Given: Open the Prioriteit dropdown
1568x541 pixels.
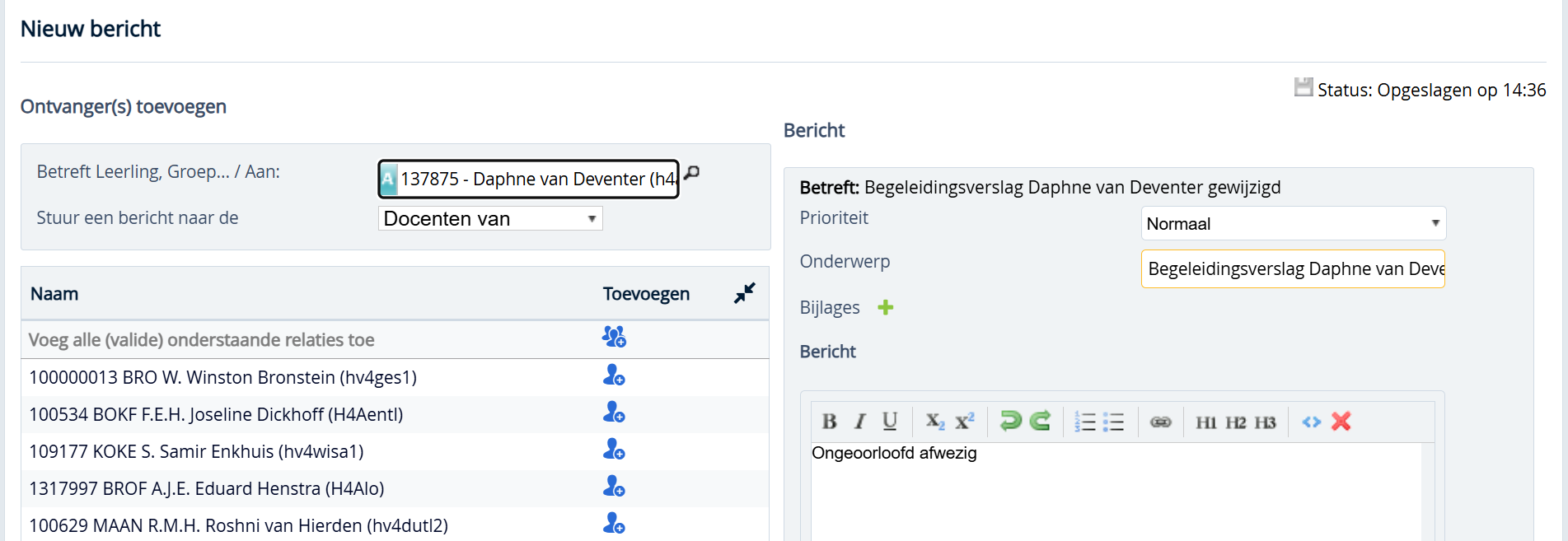Looking at the screenshot, I should click(x=1293, y=223).
